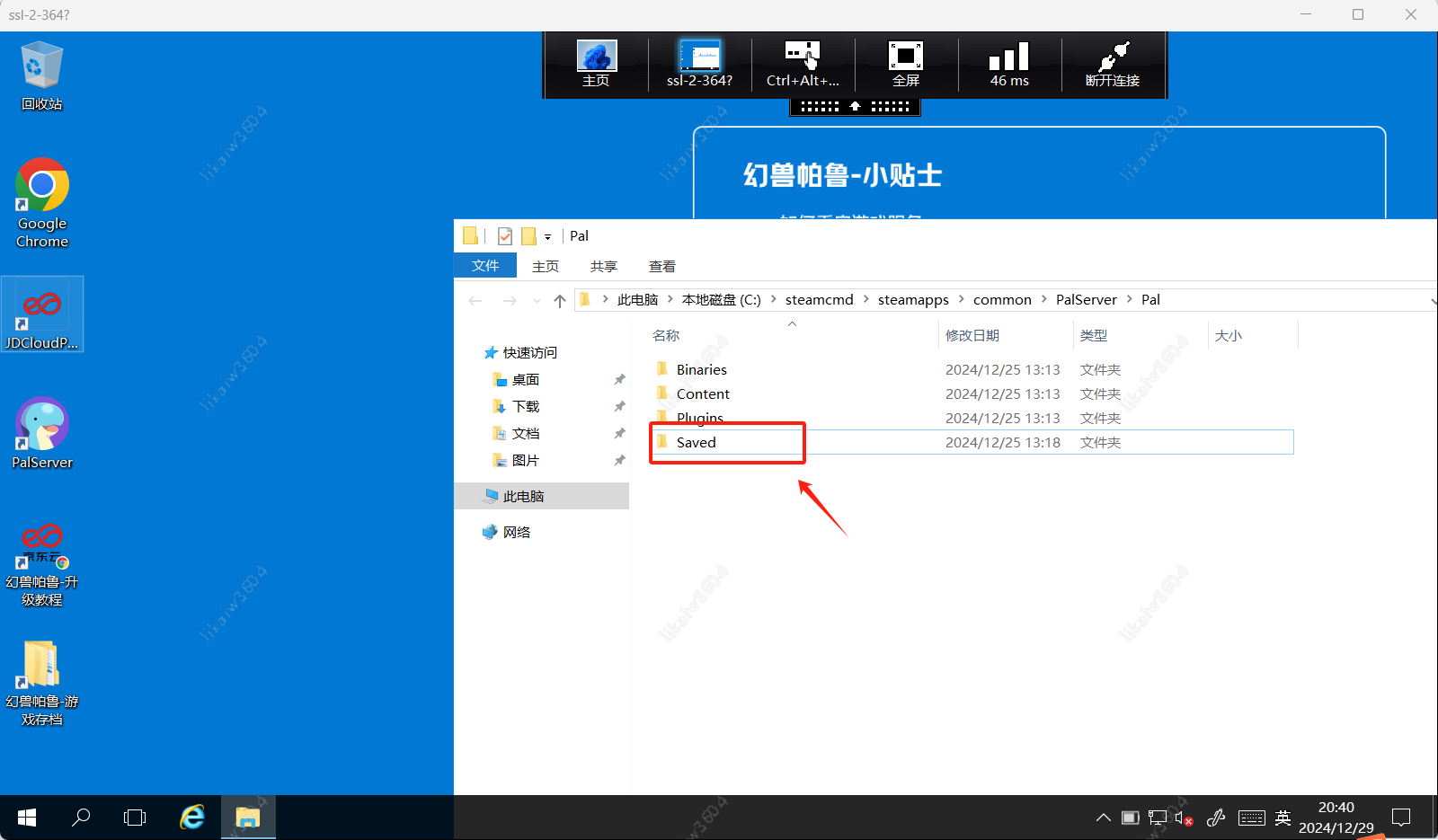Screen dimensions: 1438x840
Task: Open the 幻兽帕鲁-升级教程 desktop shortcut
Action: (x=41, y=564)
